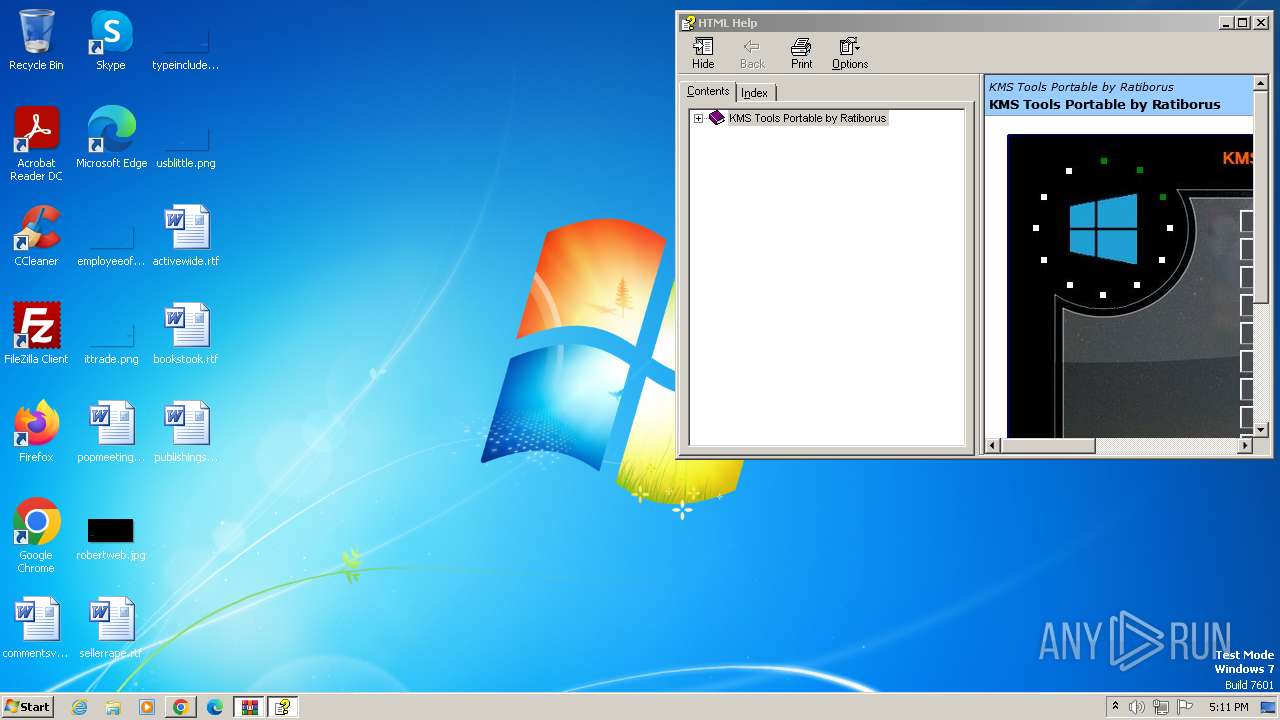
Task: Select the Skype desktop shortcut
Action: click(111, 40)
